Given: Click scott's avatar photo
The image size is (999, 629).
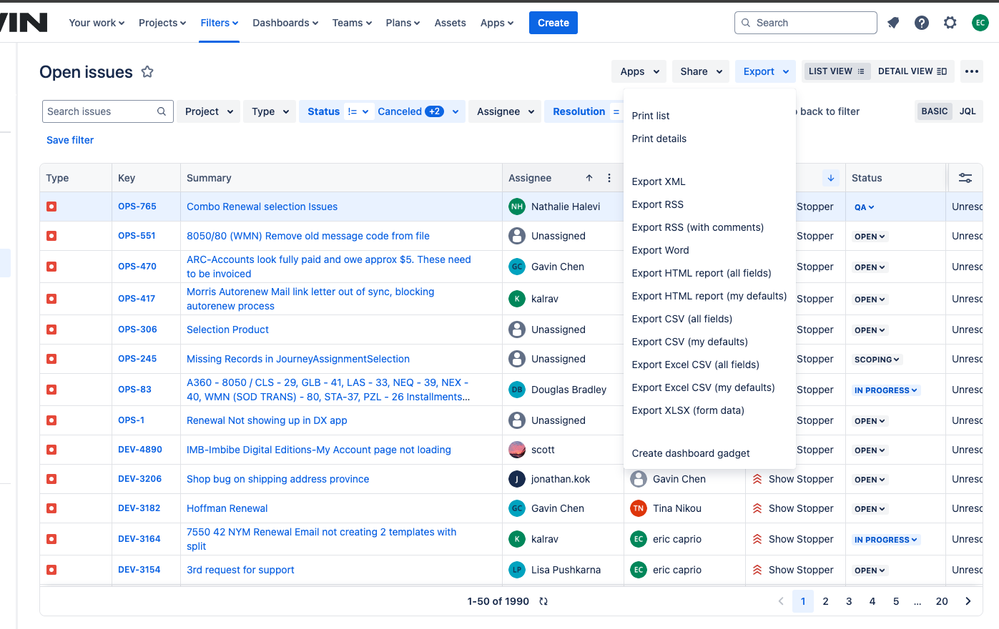Looking at the screenshot, I should (x=517, y=449).
